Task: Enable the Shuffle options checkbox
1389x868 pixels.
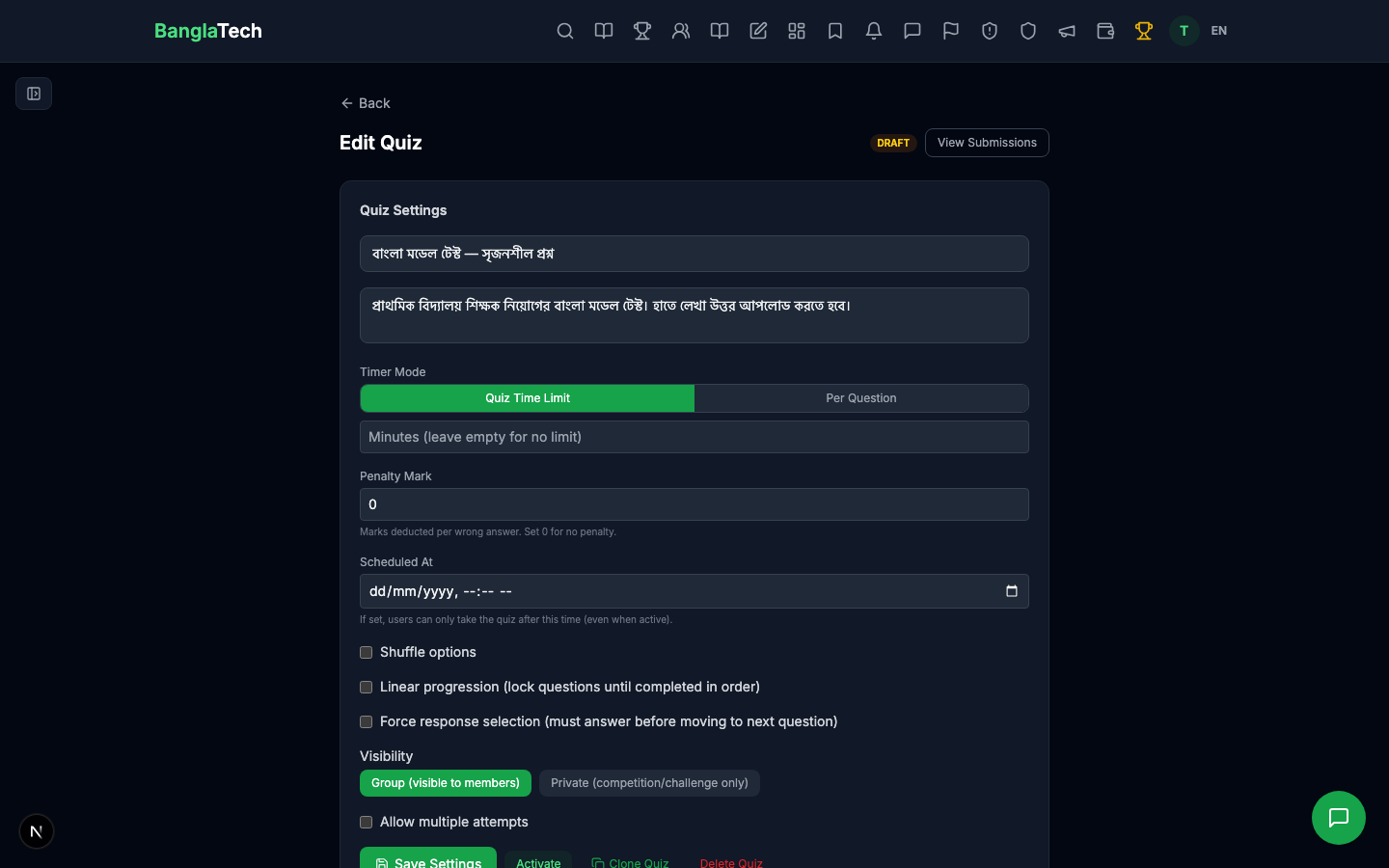Action: pyautogui.click(x=366, y=653)
